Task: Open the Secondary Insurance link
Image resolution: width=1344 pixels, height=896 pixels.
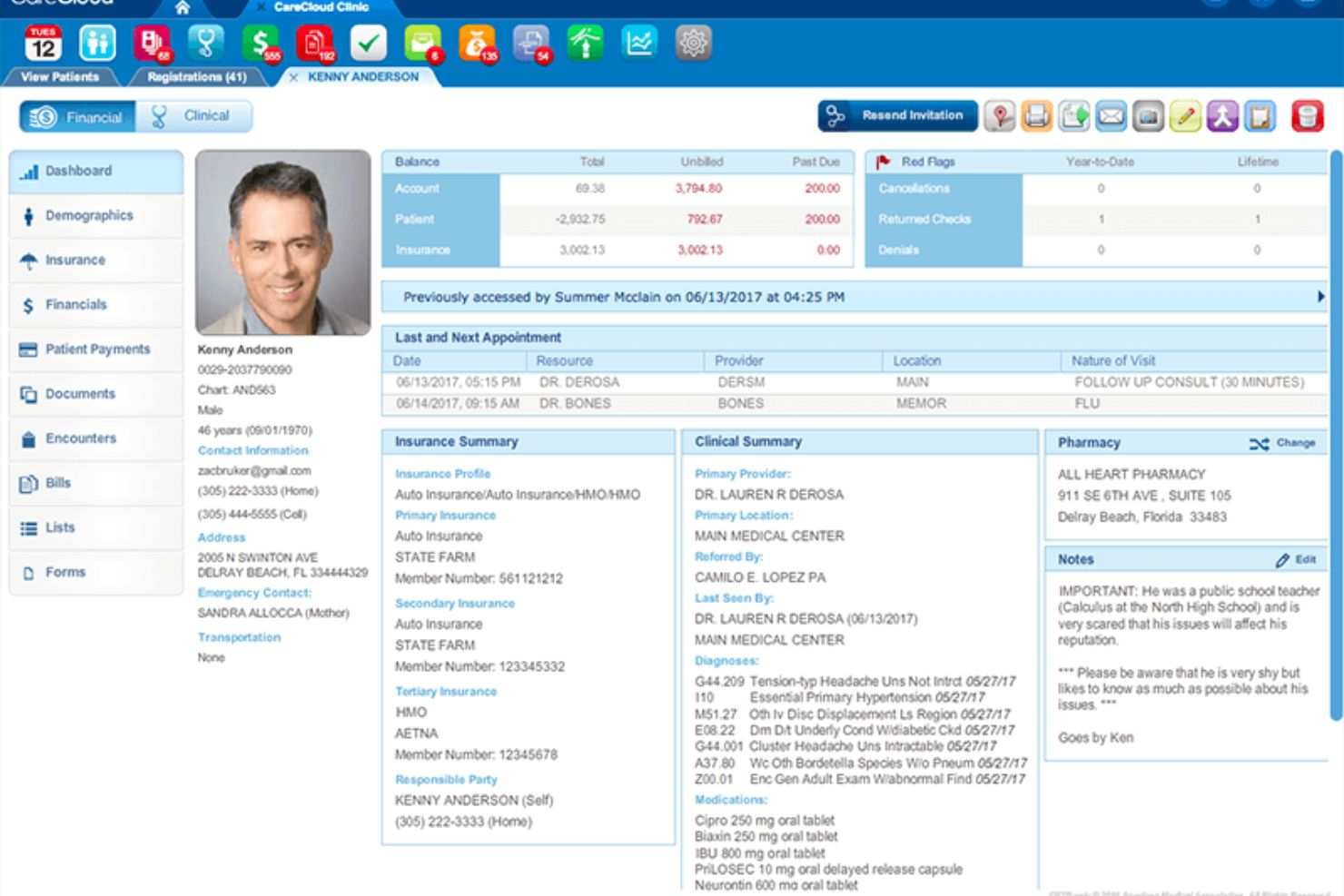Action: [x=454, y=604]
